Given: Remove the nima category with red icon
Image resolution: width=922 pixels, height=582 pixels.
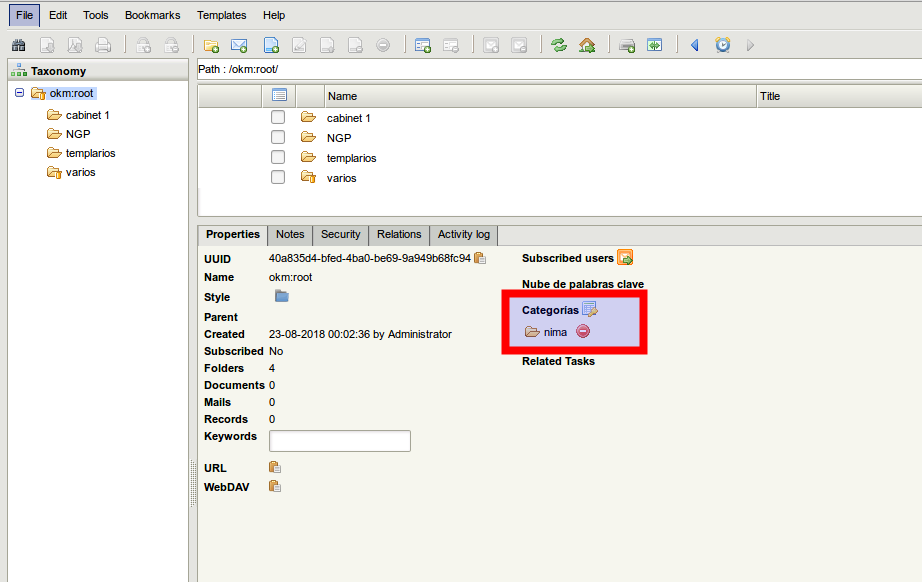Looking at the screenshot, I should (x=583, y=332).
